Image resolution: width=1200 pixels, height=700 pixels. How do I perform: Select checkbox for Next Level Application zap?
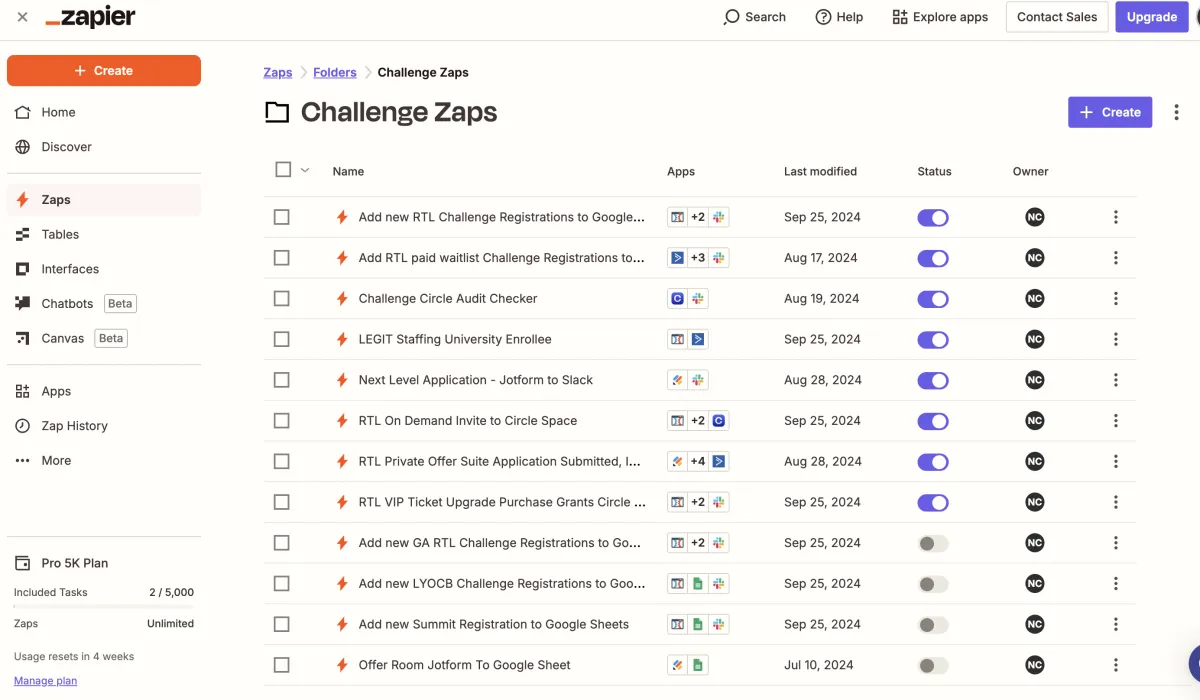[282, 380]
